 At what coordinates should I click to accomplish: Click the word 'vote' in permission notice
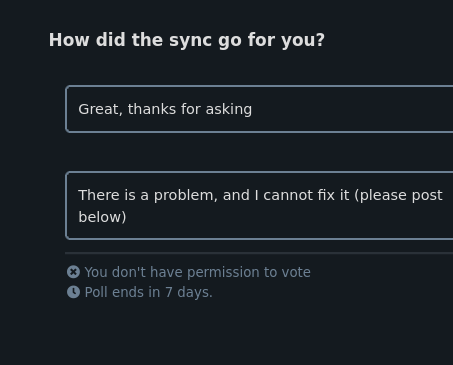pos(296,272)
